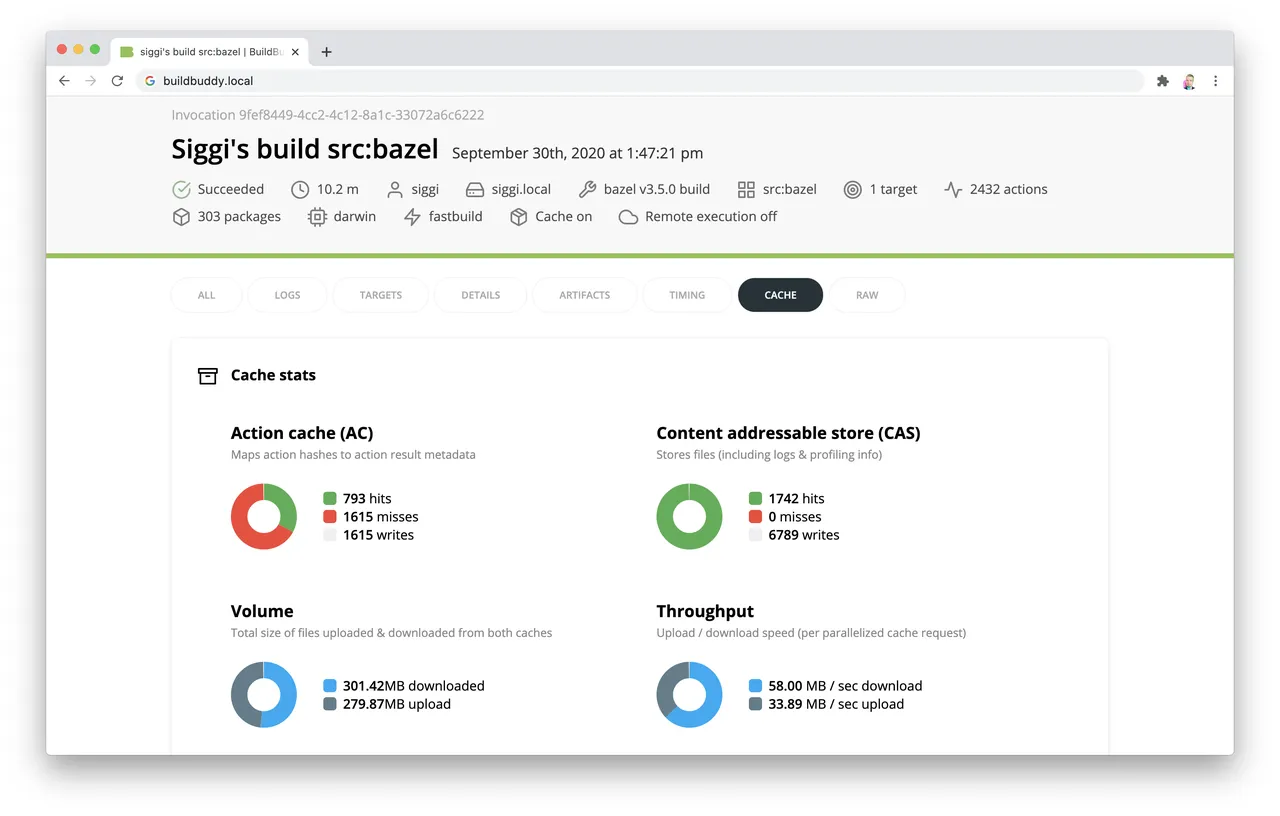Select the siggi's build browser tab
The height and width of the screenshot is (816, 1280).
(209, 52)
